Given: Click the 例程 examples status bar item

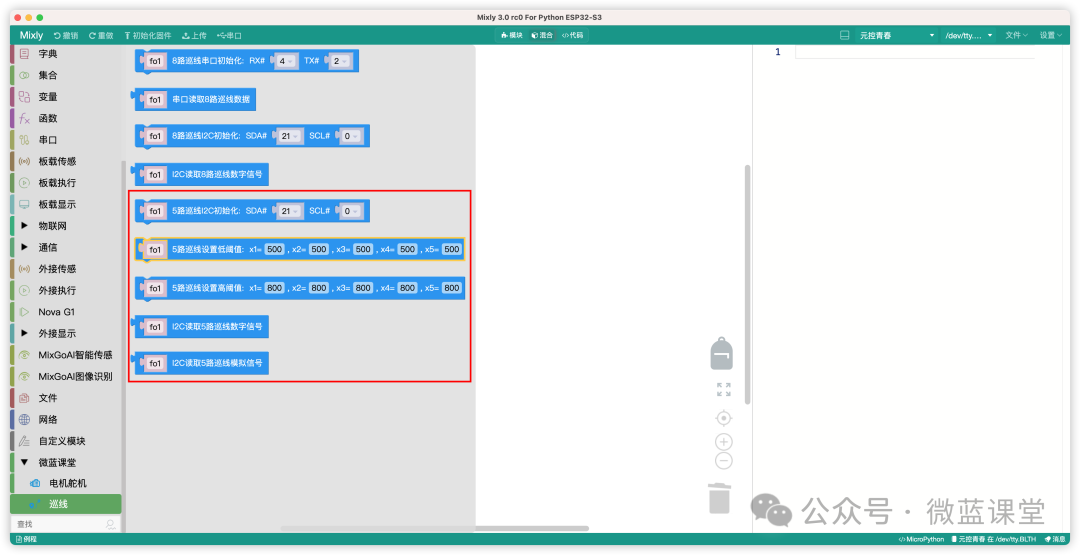Looking at the screenshot, I should 26,539.
